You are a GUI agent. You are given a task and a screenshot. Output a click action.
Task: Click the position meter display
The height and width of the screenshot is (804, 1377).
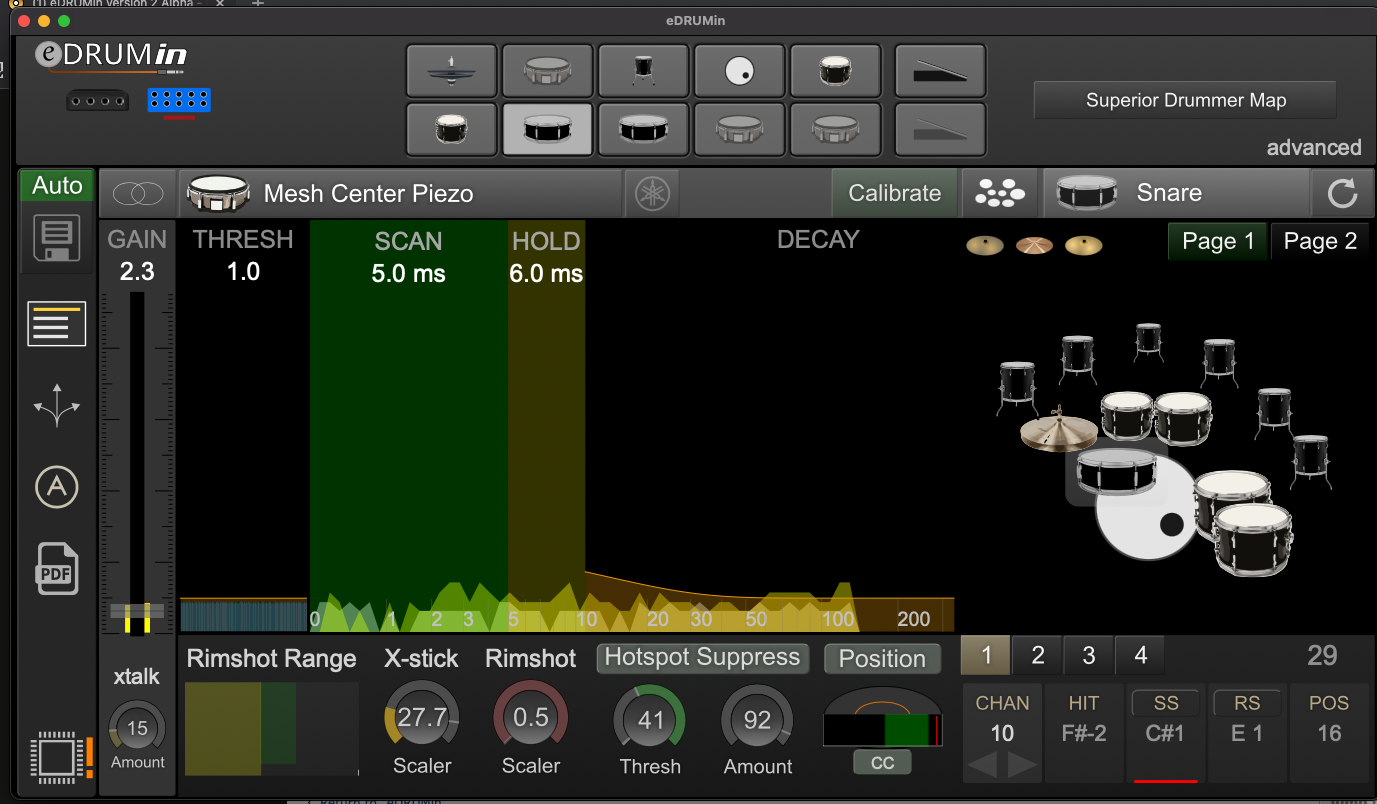tap(882, 717)
